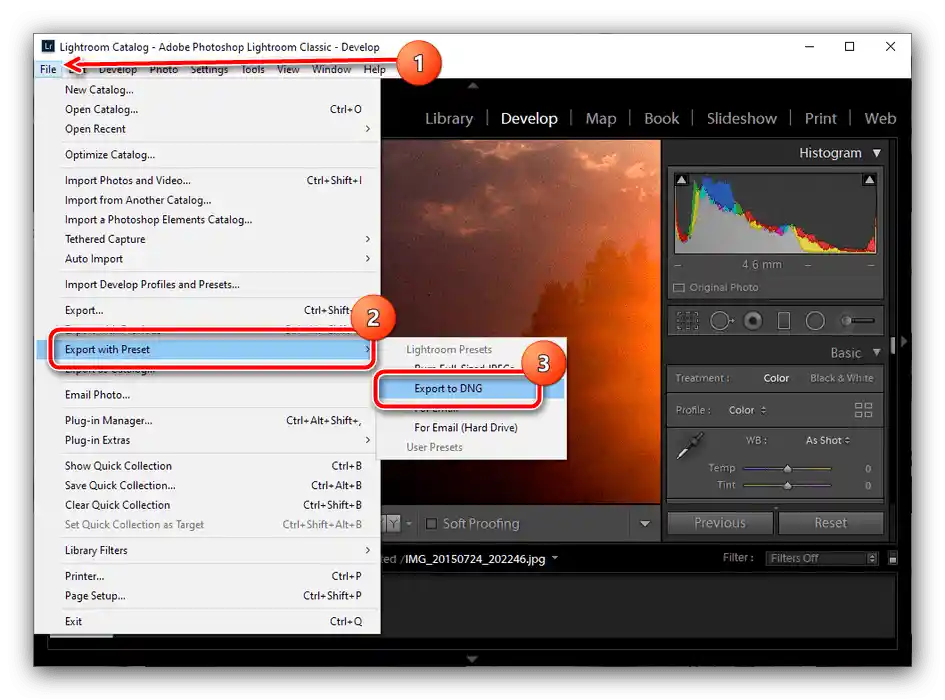Open the Soft Proofing options dropdown
Viewport: 945px width, 700px height.
(x=644, y=523)
